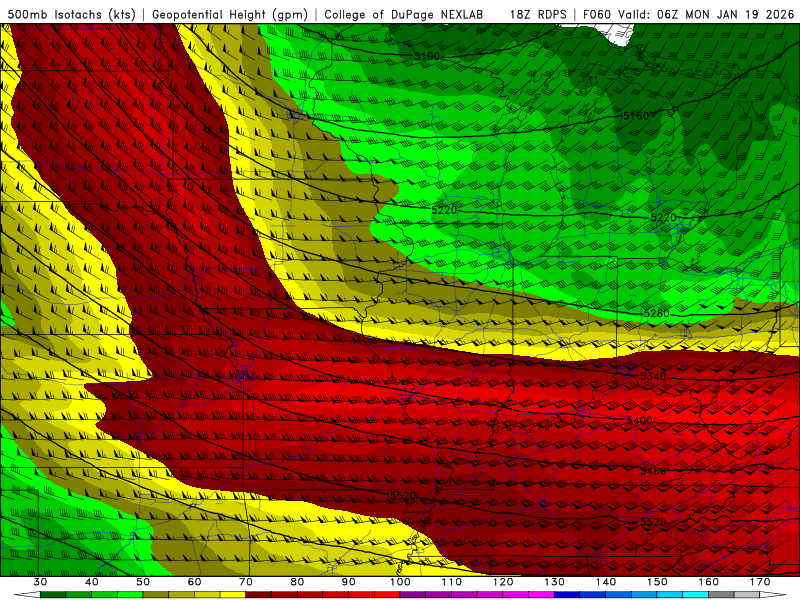Select the 160 value on the color scale
Screen dimensions: 800x600
(x=709, y=582)
